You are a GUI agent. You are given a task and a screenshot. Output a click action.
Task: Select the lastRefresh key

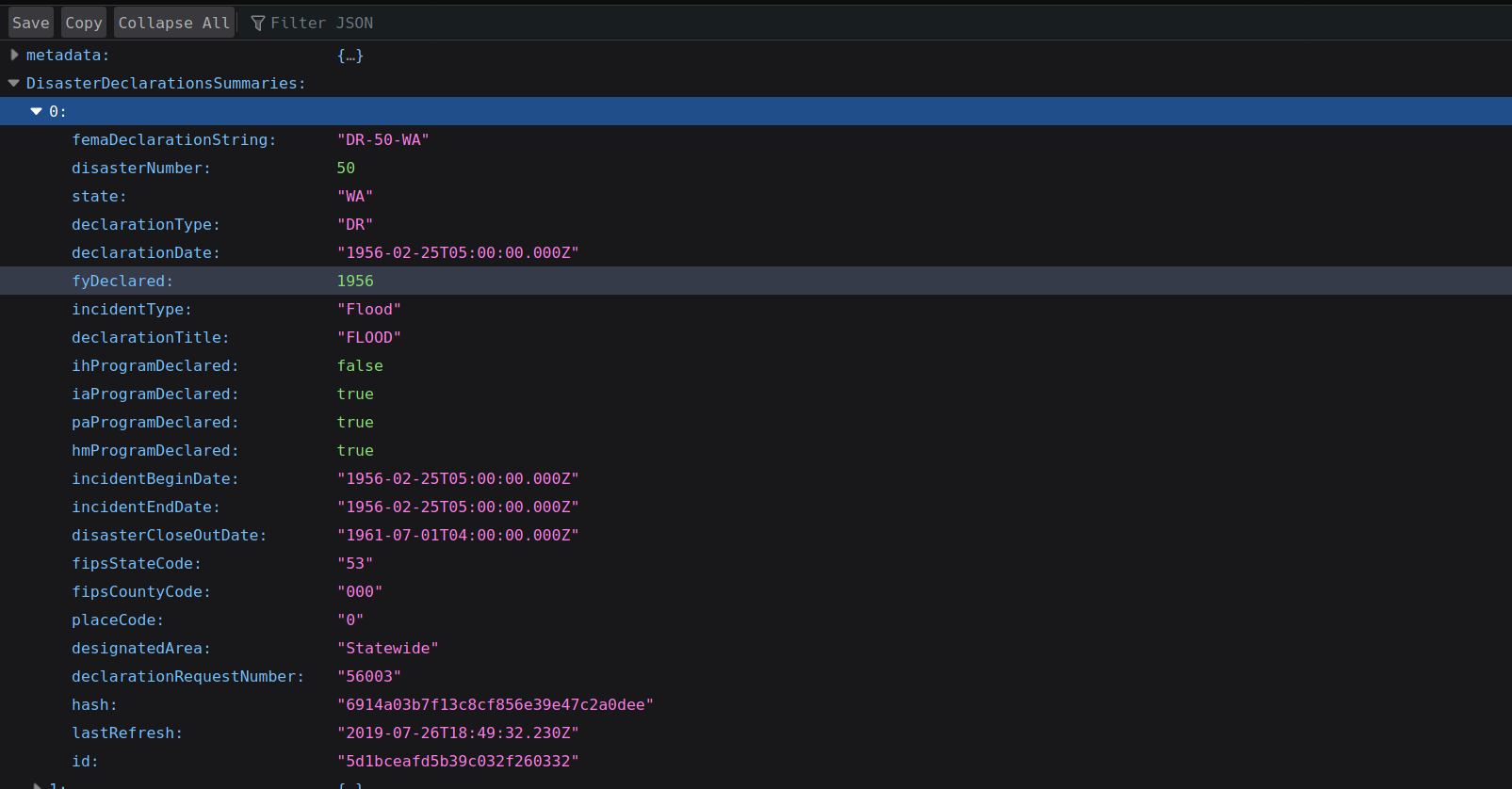(127, 733)
